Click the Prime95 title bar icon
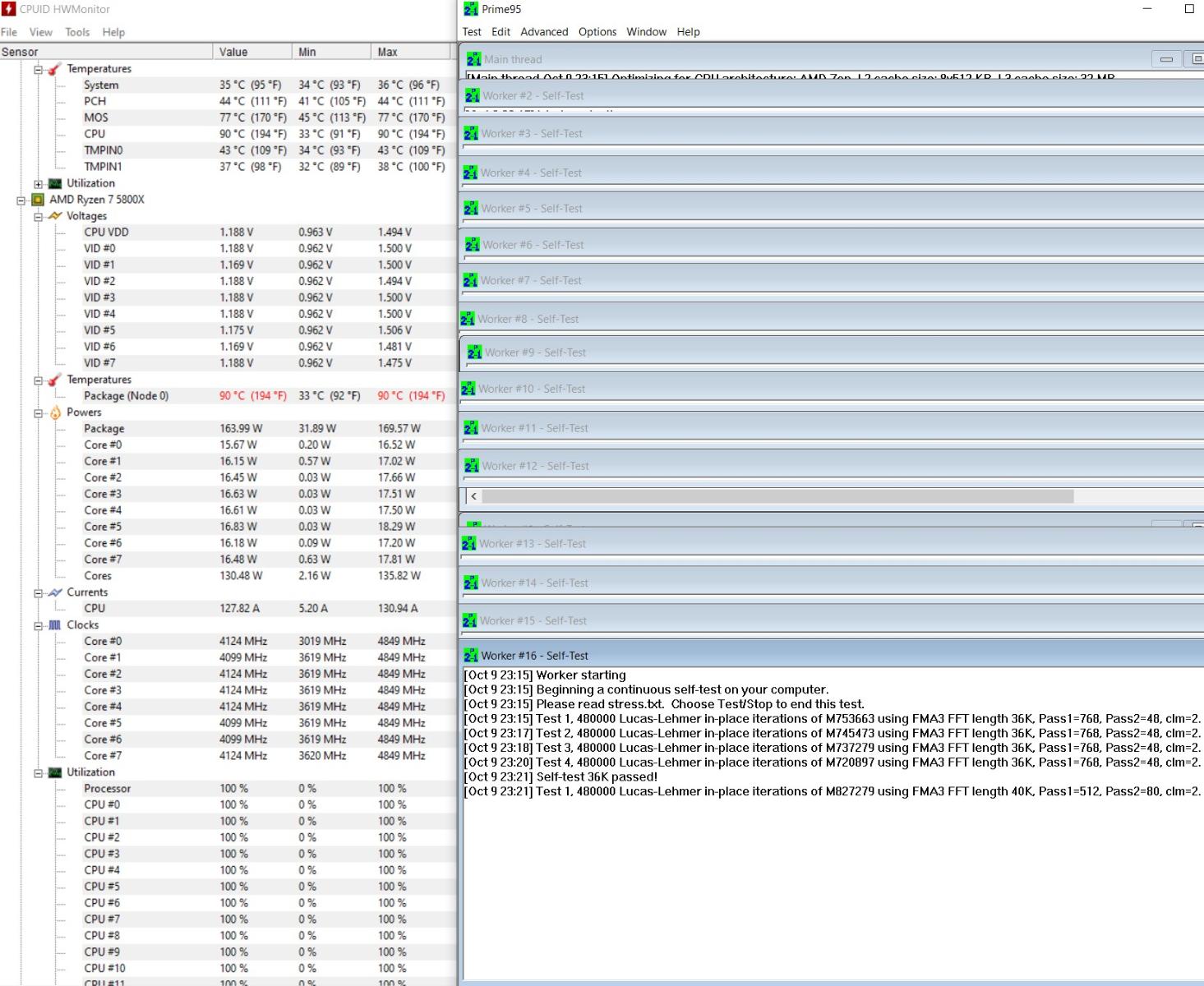The height and width of the screenshot is (986, 1204). click(x=471, y=9)
